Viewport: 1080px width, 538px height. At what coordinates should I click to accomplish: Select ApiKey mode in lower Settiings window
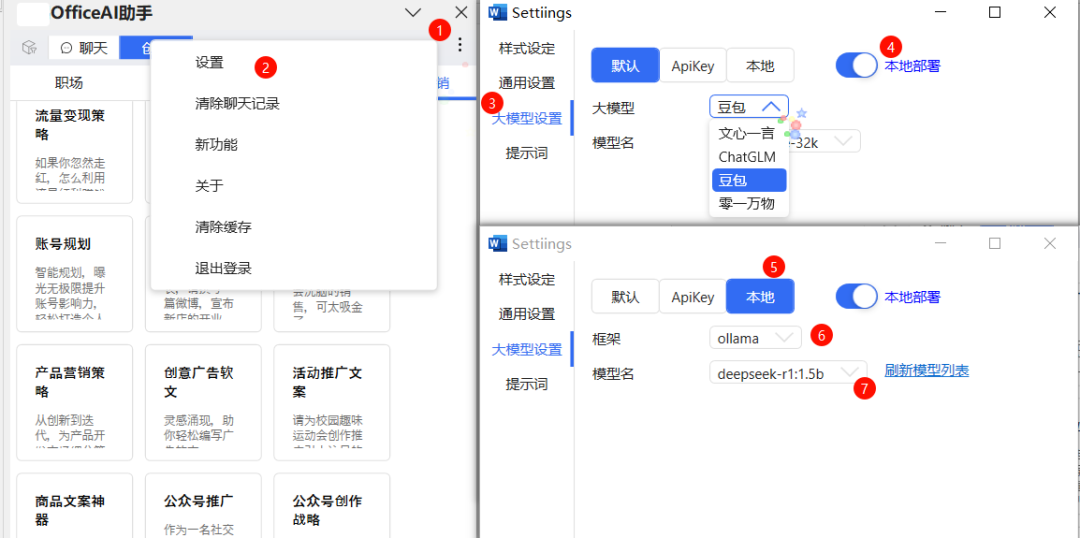click(x=693, y=297)
